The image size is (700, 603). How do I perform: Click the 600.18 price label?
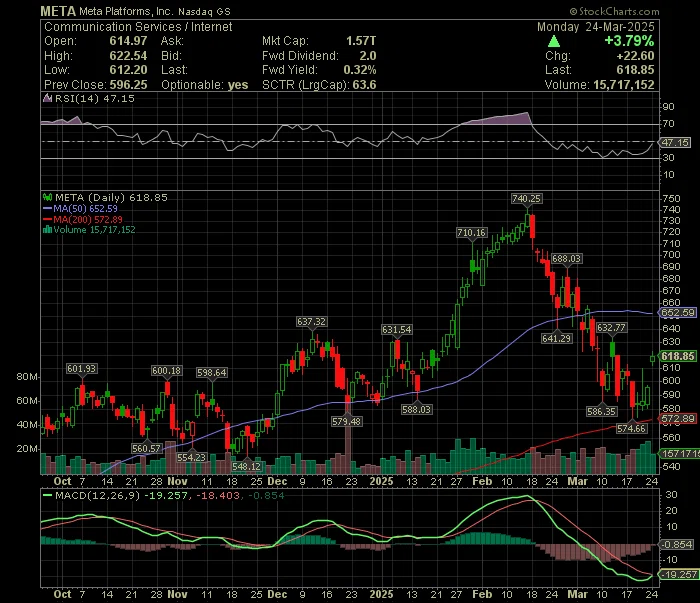pyautogui.click(x=167, y=370)
